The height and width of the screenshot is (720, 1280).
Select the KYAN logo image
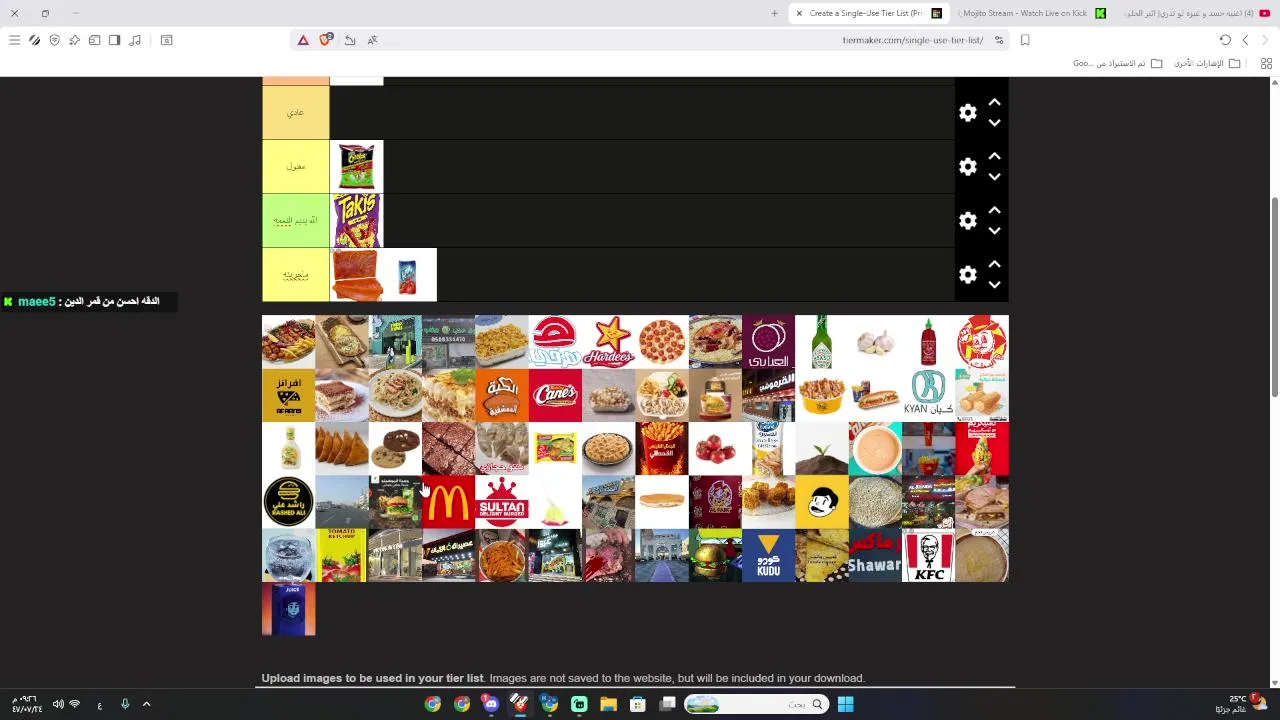click(928, 395)
